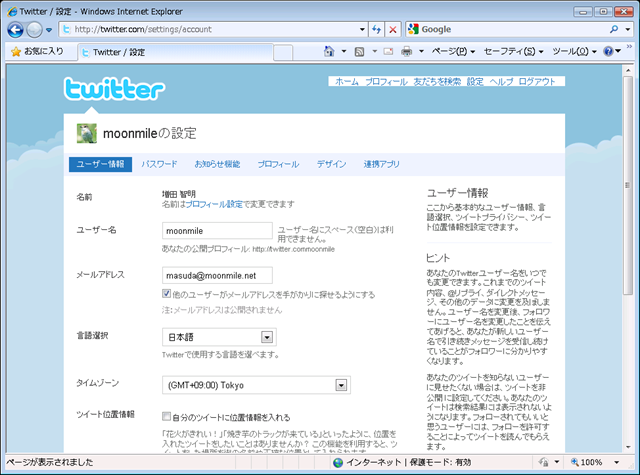The width and height of the screenshot is (640, 475).
Task: Switch to the パスワード tab
Action: pyautogui.click(x=159, y=163)
